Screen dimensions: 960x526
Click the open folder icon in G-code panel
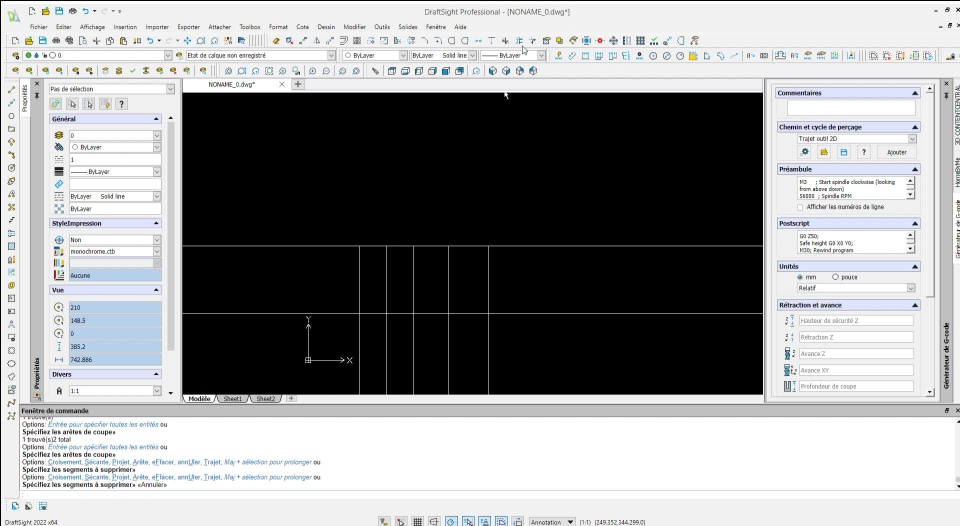click(824, 152)
